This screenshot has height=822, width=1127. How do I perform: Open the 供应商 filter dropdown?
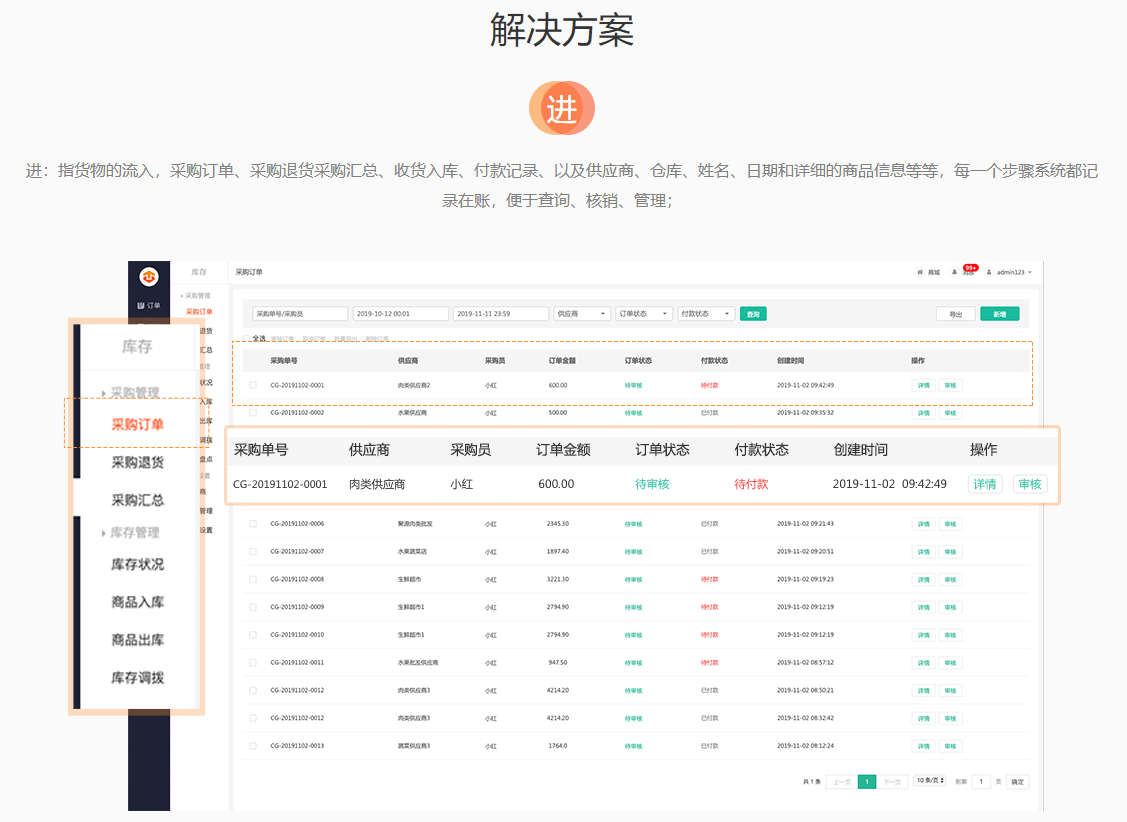point(582,314)
